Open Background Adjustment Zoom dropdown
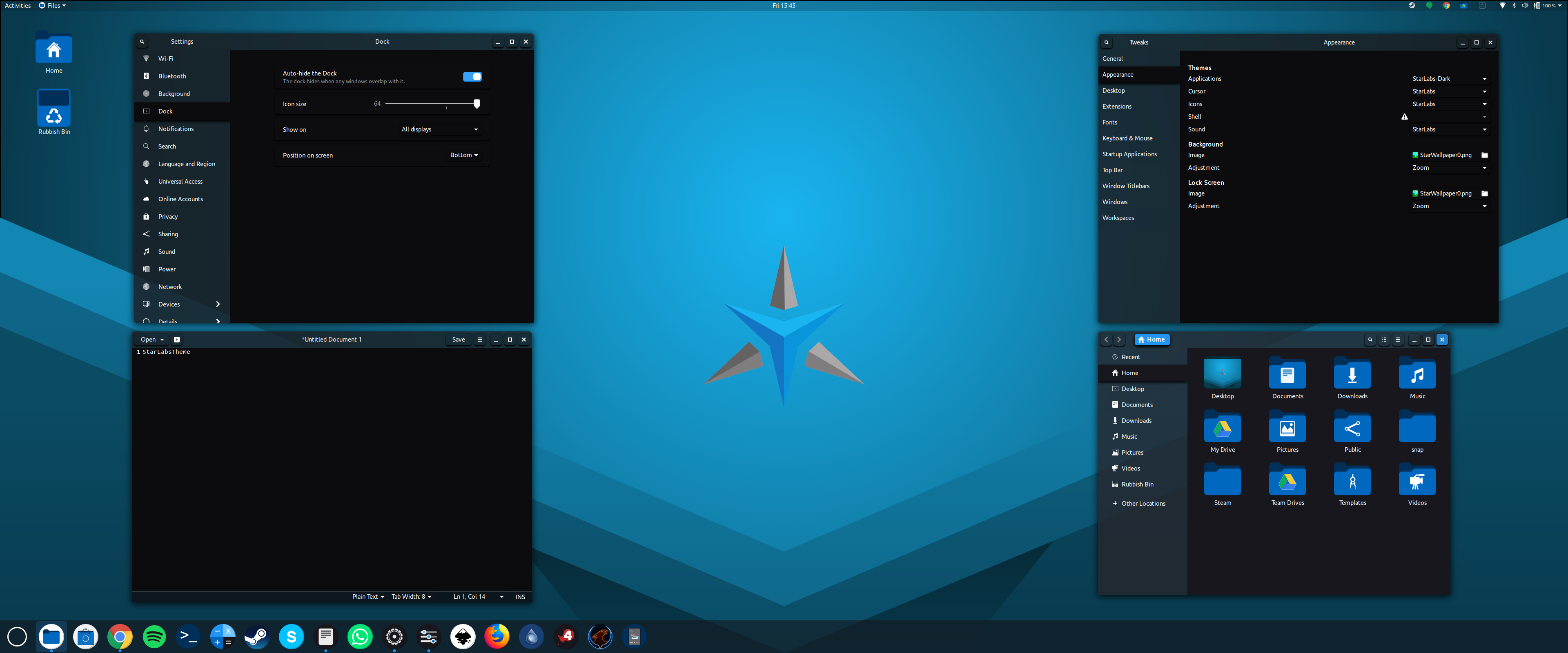 click(x=1449, y=168)
